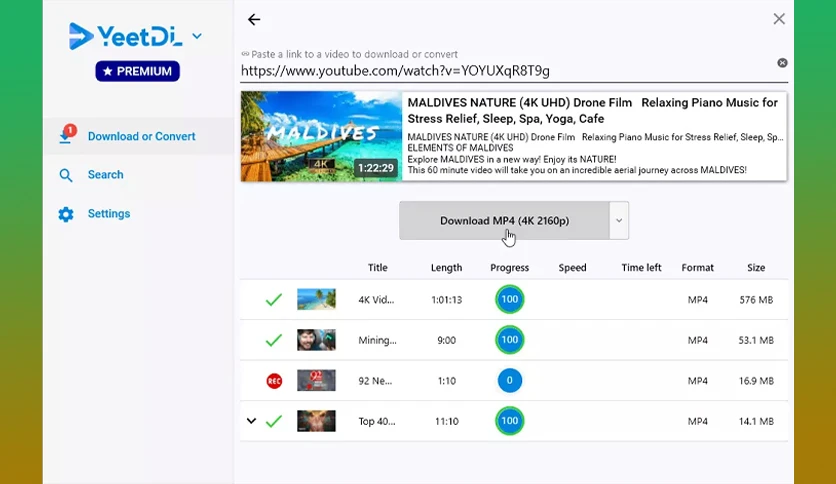Expand the YeetDL logo menu chevron

(x=197, y=36)
